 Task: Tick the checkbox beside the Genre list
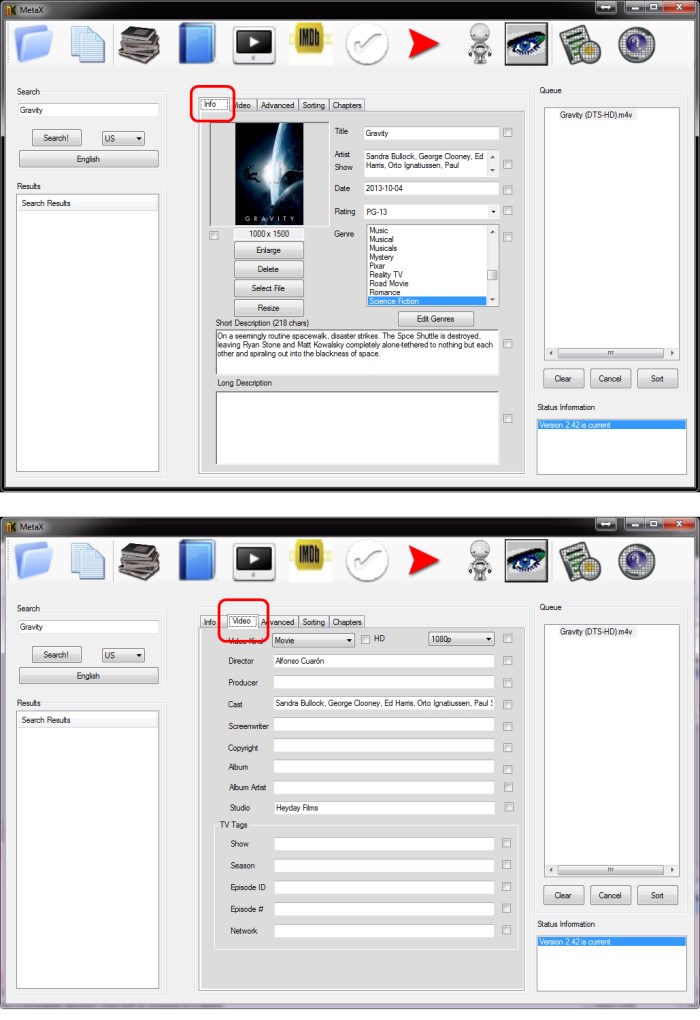(x=507, y=237)
